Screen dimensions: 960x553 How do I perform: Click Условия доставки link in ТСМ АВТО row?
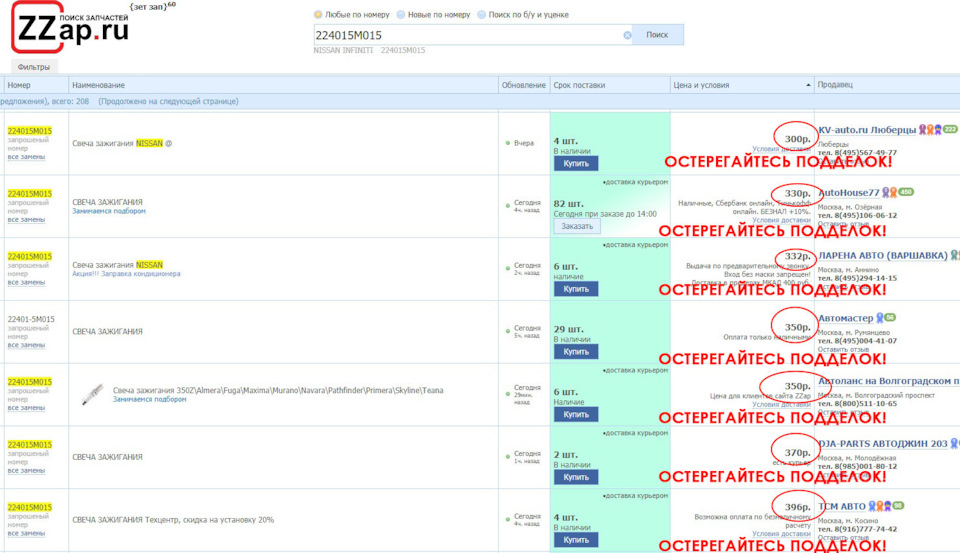click(x=781, y=534)
